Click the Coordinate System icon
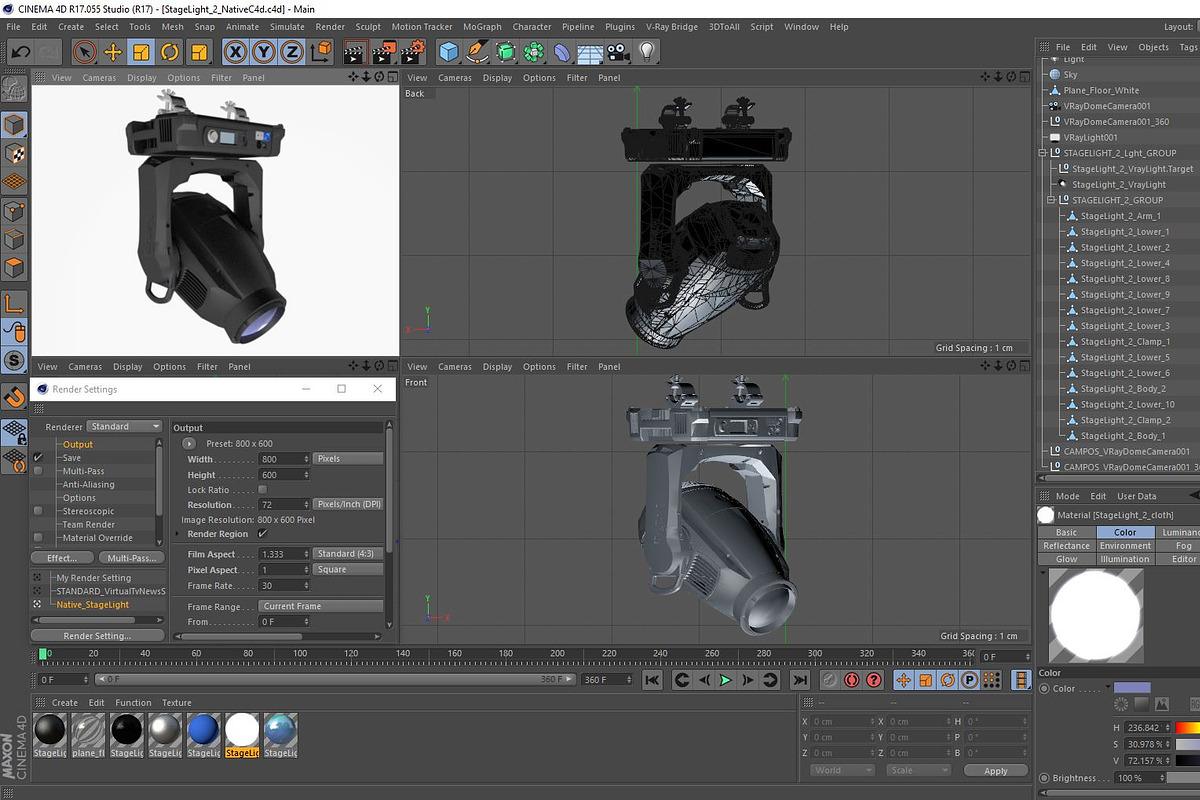Screen dimensions: 1200x800 point(319,51)
